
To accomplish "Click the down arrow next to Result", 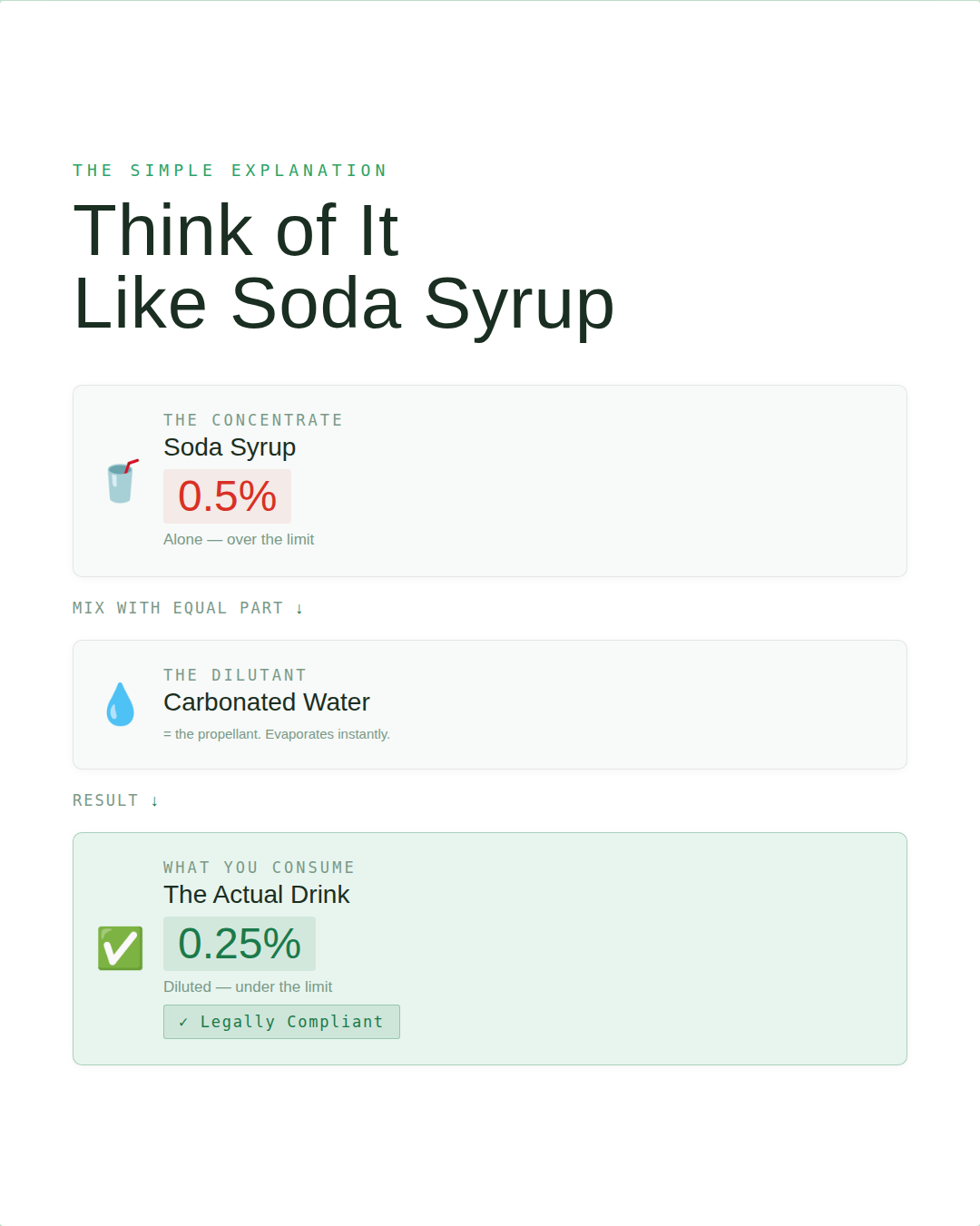I will tap(154, 801).
